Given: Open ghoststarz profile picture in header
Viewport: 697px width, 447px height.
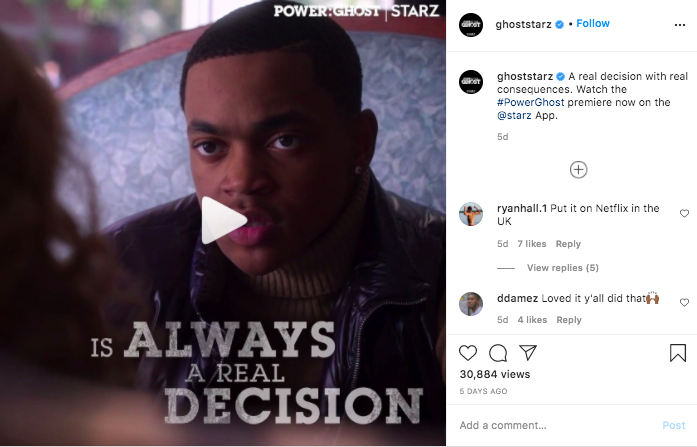Looking at the screenshot, I should click(x=471, y=25).
